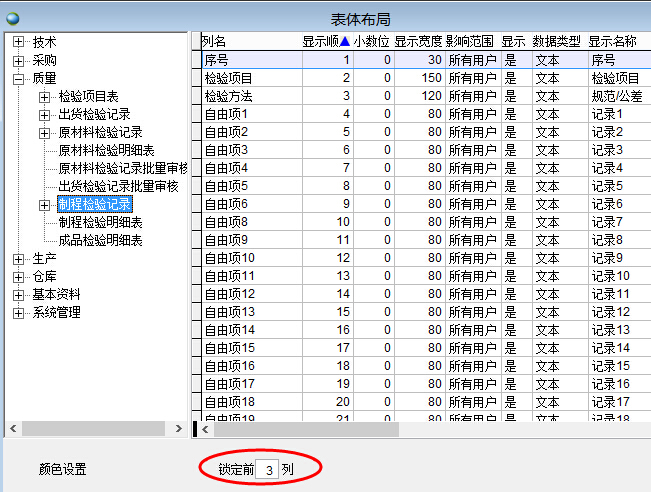Sort by 显示顺 column header

click(x=325, y=42)
